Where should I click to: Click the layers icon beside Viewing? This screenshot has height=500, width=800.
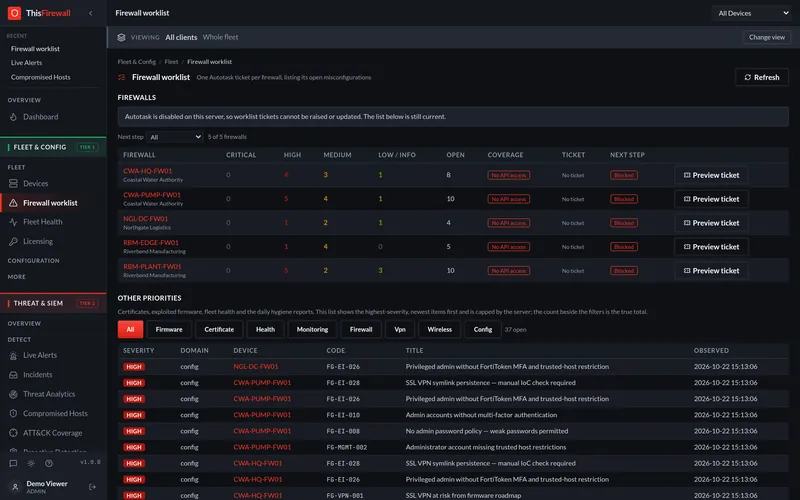(x=121, y=37)
